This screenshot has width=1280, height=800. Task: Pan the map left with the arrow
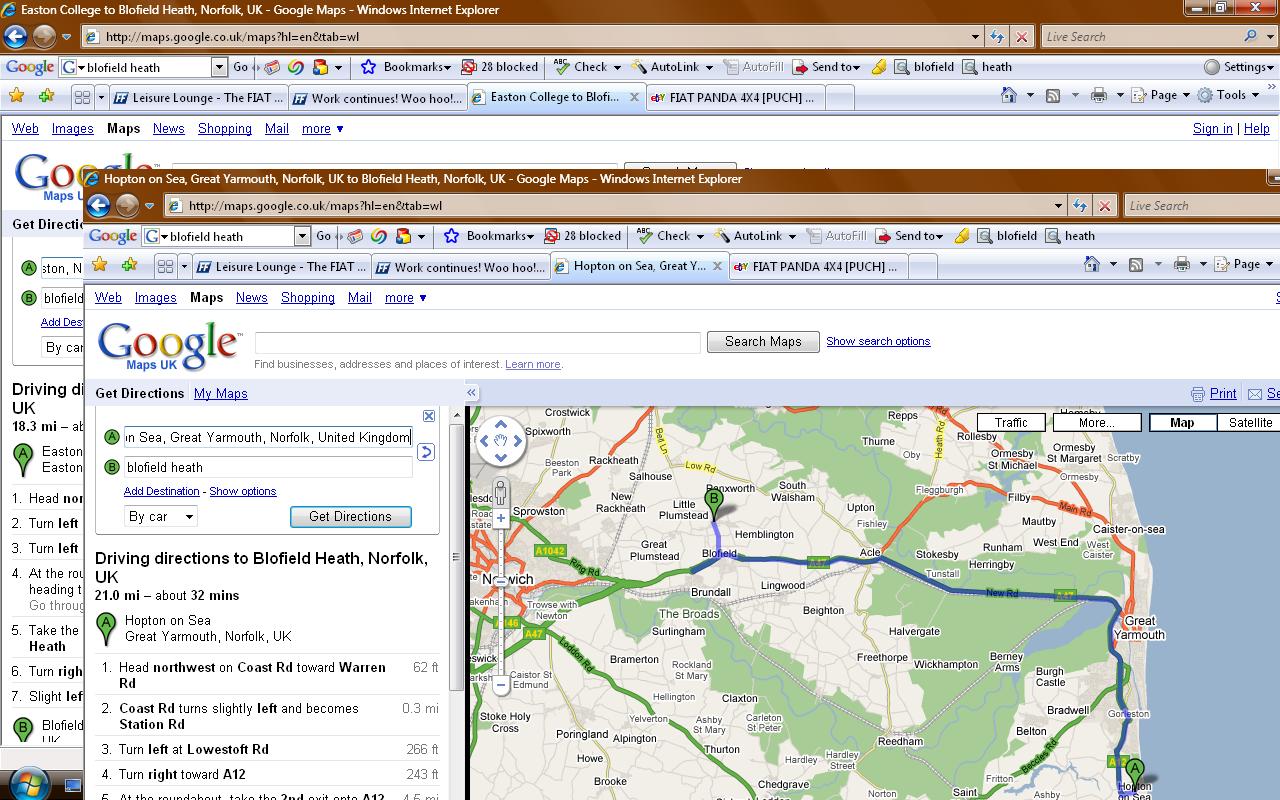coord(485,440)
